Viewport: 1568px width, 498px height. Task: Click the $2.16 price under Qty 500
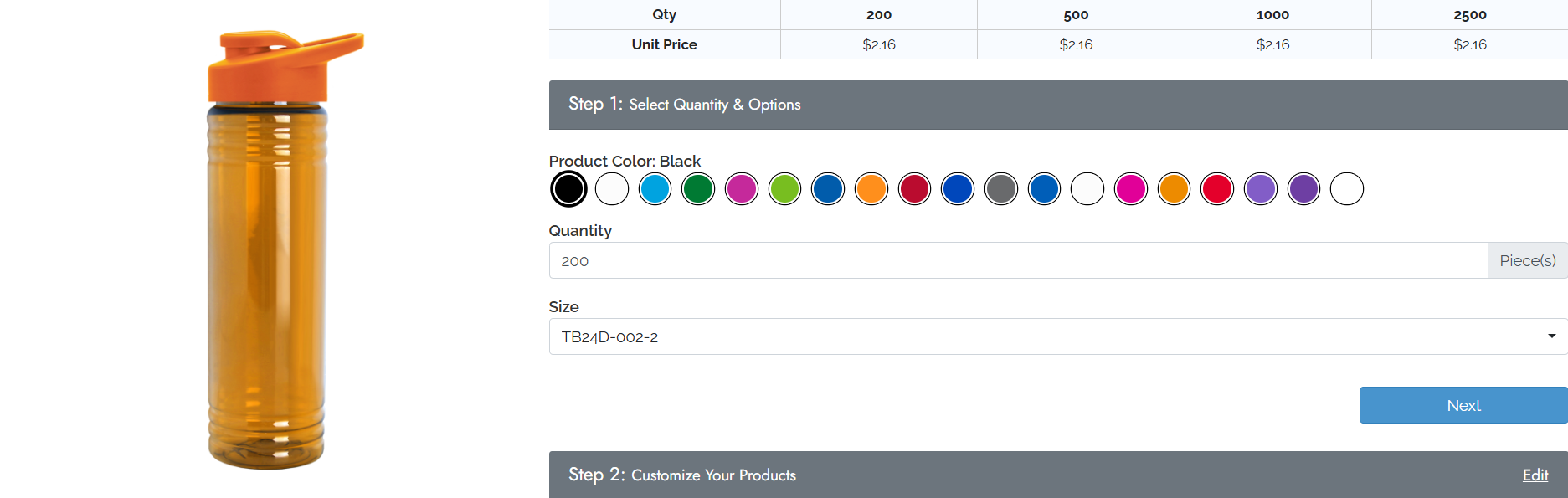click(1075, 44)
